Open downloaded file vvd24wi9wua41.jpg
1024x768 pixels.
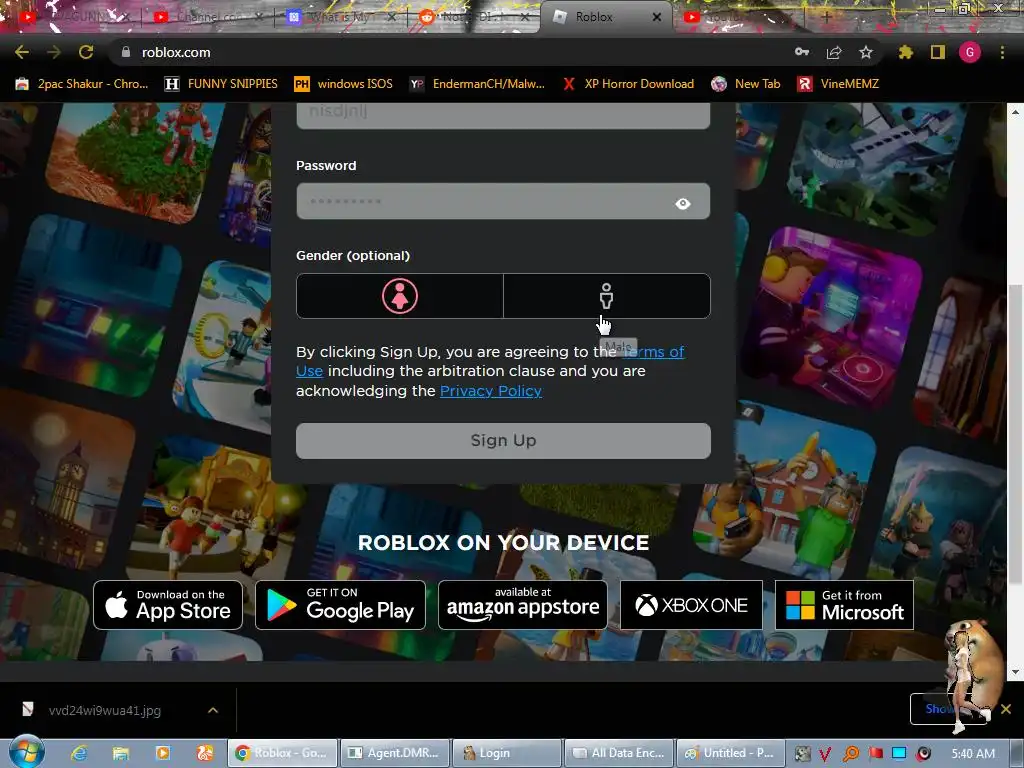[104, 710]
